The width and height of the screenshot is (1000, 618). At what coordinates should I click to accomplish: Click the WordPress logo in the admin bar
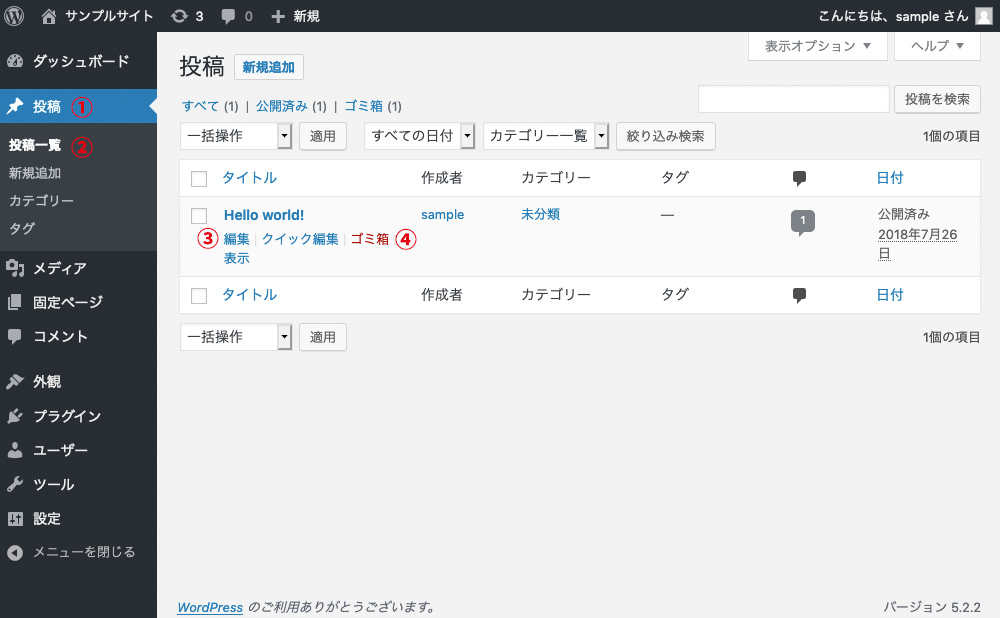13,15
